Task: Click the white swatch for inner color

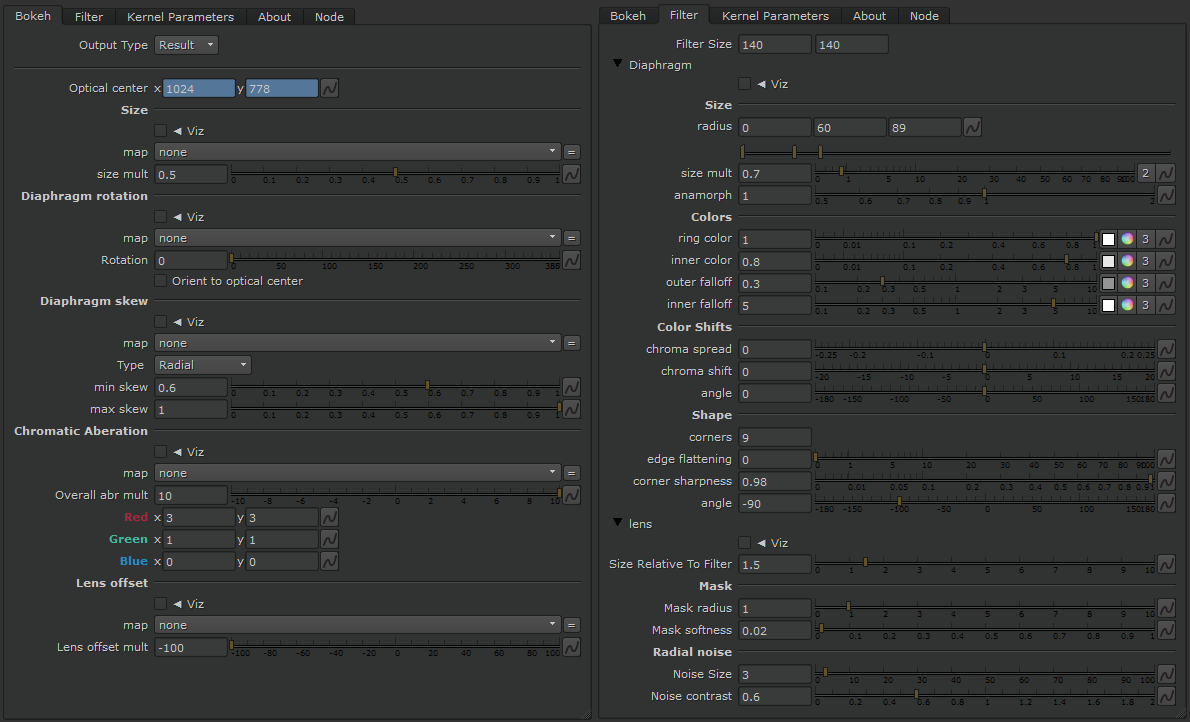Action: pos(1108,261)
